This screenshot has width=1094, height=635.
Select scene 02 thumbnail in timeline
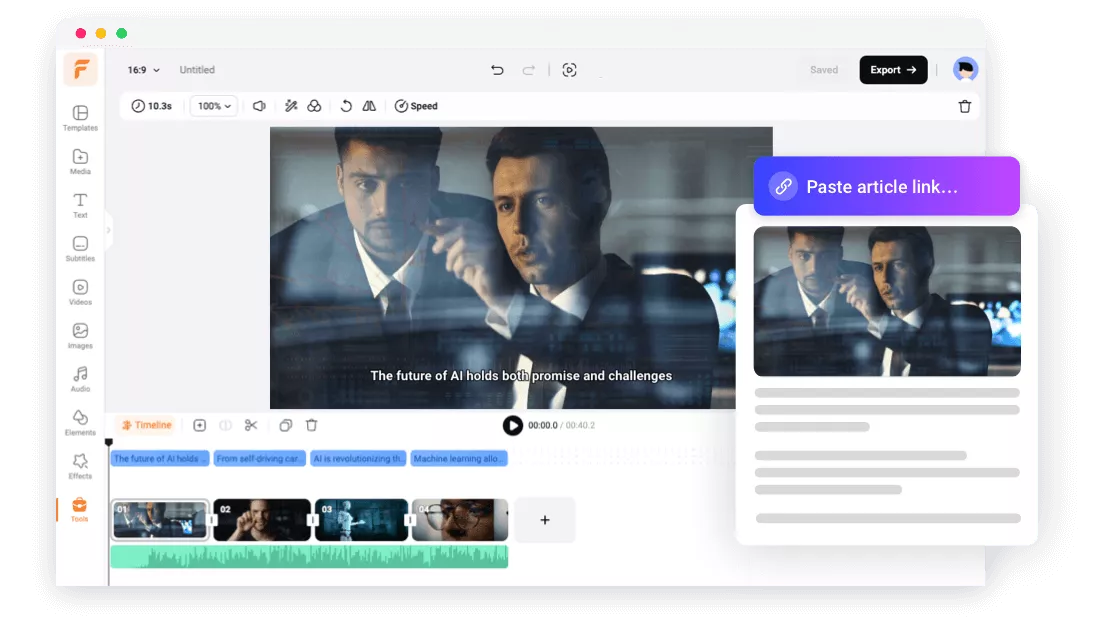[262, 520]
